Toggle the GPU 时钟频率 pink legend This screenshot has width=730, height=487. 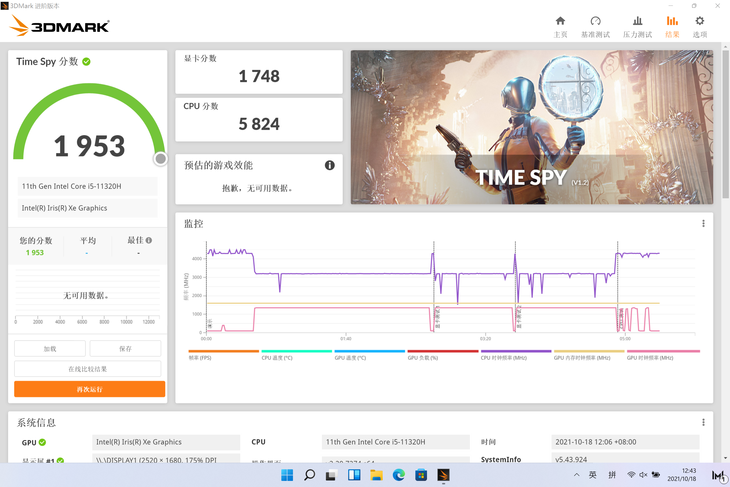[663, 355]
